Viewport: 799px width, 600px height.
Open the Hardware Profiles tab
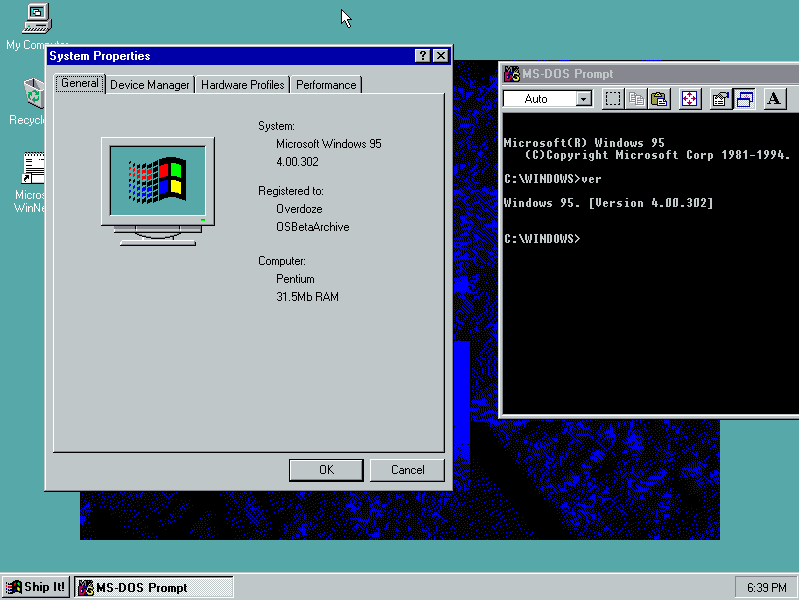(243, 85)
